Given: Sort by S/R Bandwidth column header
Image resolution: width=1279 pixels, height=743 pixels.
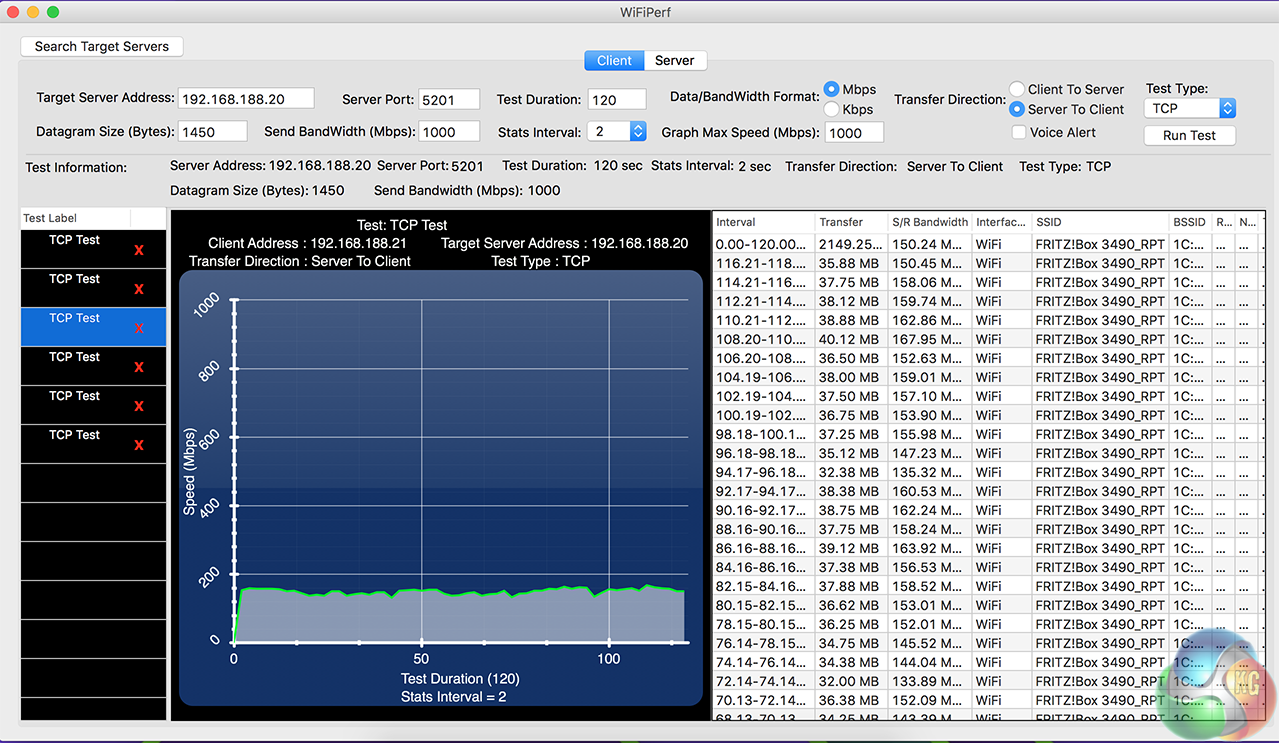Looking at the screenshot, I should 929,222.
